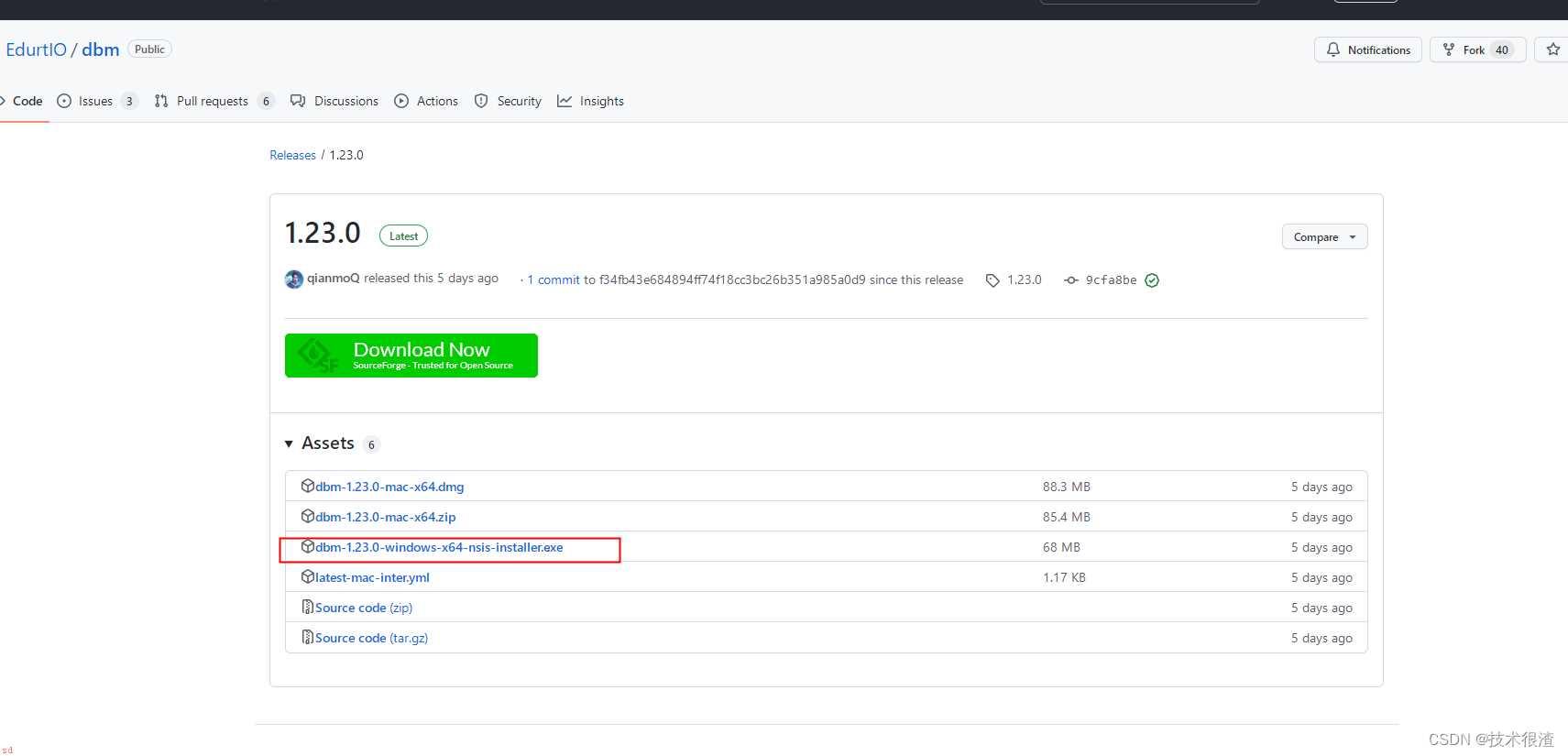Click the 68 MB size text
The height and width of the screenshot is (756, 1568).
(1061, 547)
